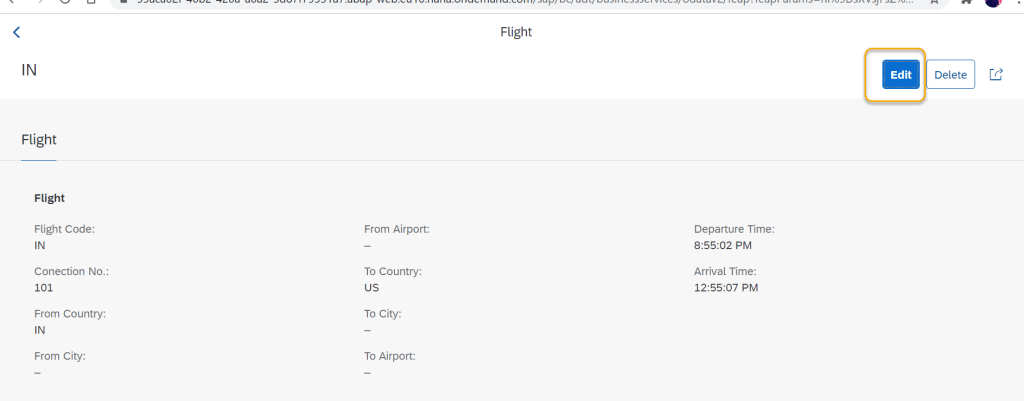This screenshot has width=1024, height=401.
Task: Open the browser extensions puzzle icon
Action: point(965,3)
